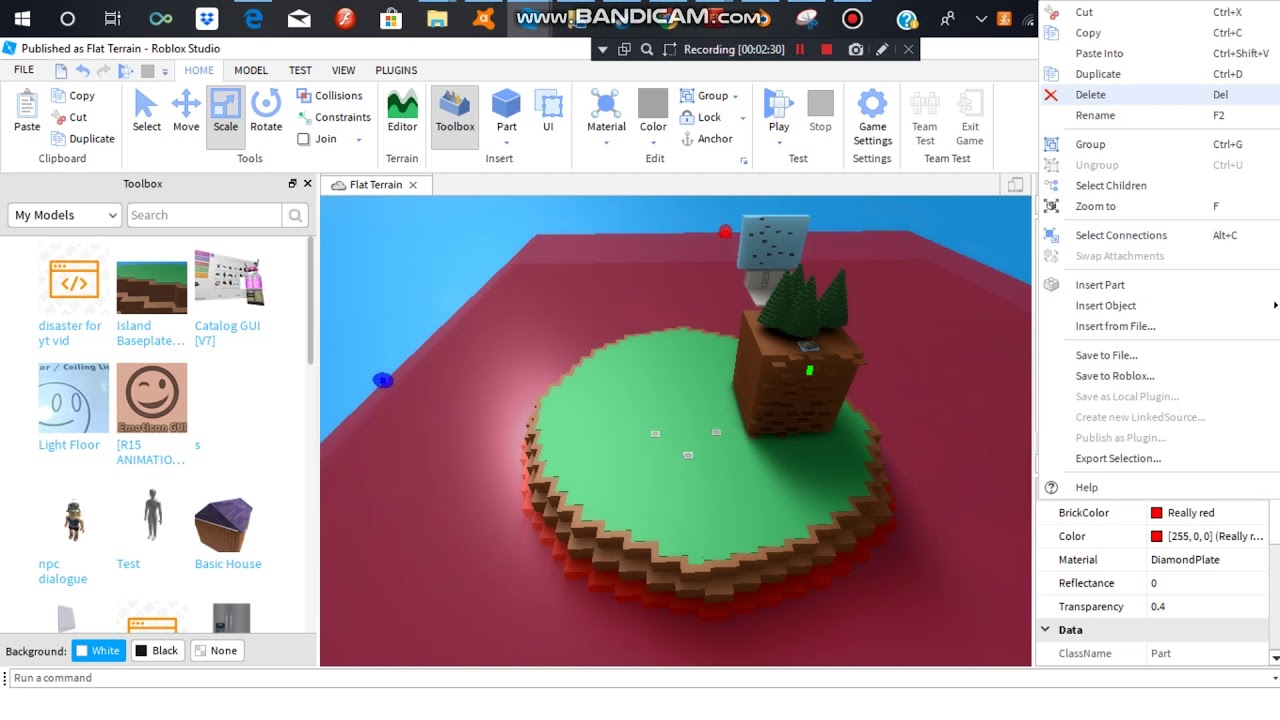The image size is (1280, 720).
Task: Set Toolbox background to Black
Action: (157, 650)
